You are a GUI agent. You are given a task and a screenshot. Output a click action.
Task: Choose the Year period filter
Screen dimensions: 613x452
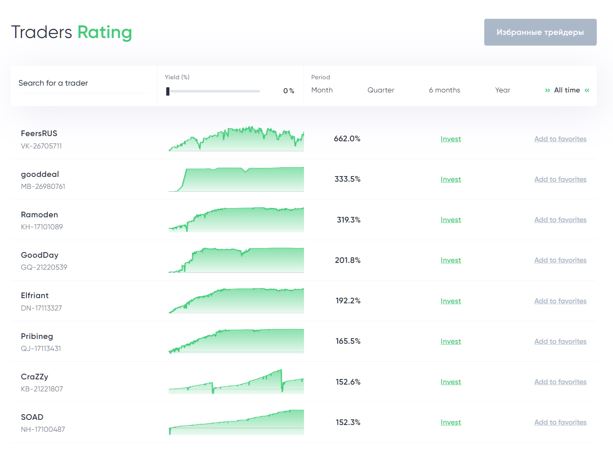(x=502, y=90)
